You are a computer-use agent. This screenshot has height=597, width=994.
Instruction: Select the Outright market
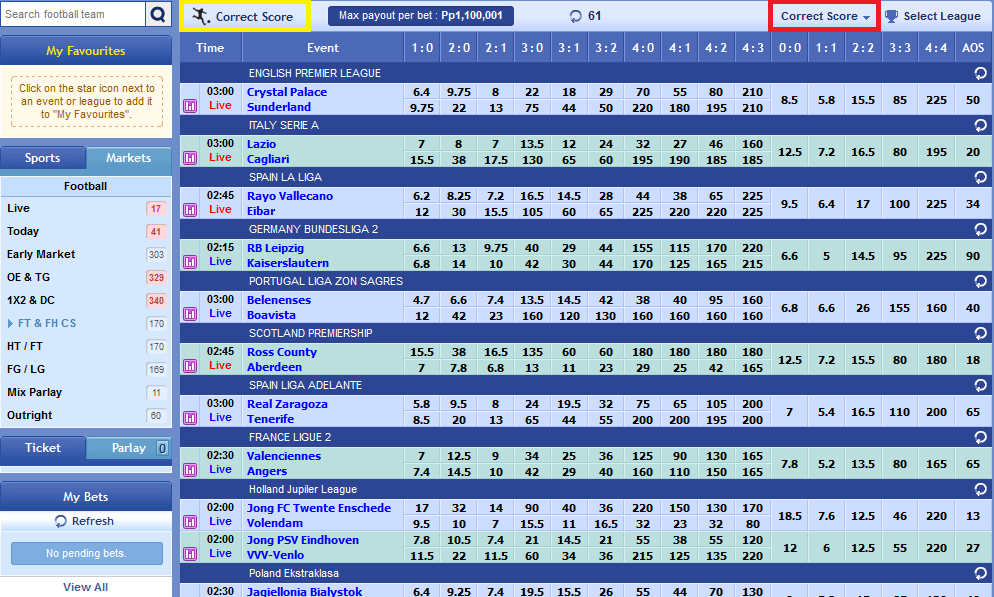[86, 415]
